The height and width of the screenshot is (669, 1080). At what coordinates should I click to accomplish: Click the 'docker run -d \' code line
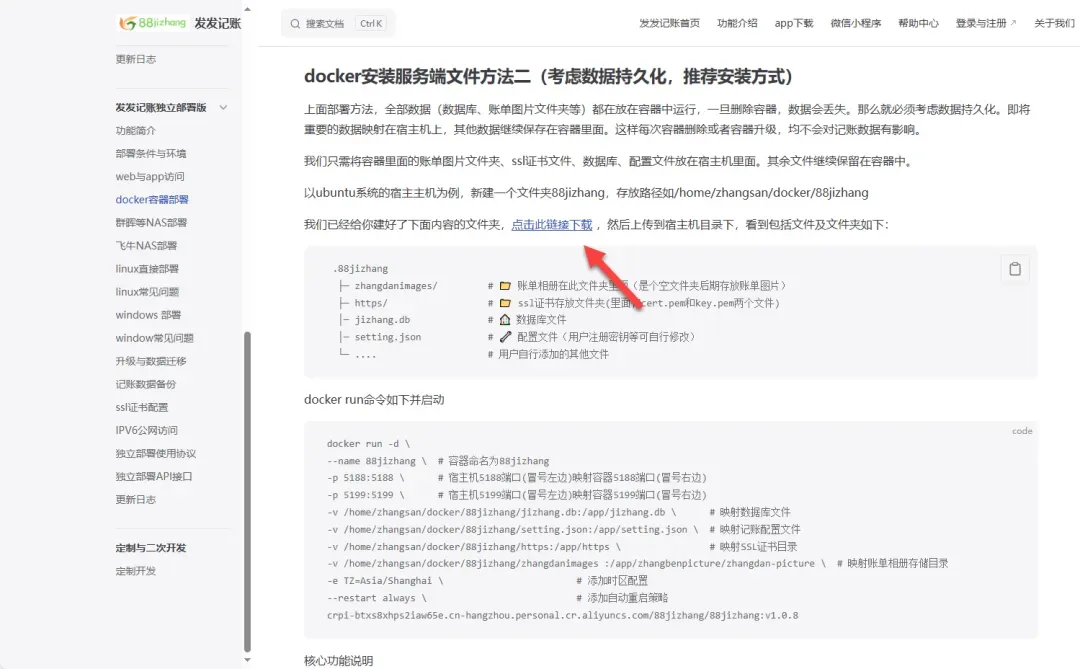pyautogui.click(x=368, y=444)
